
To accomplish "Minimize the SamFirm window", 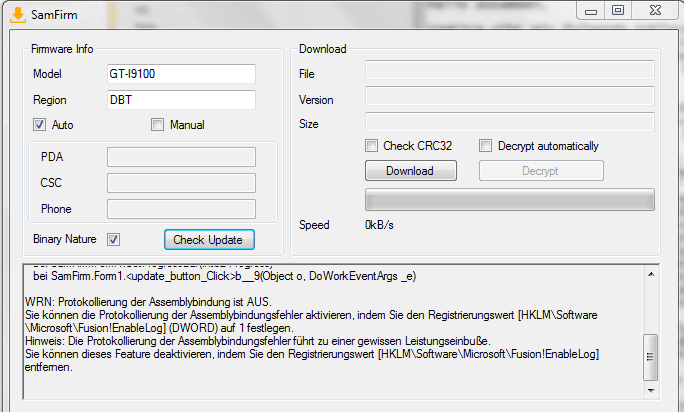I will 591,10.
